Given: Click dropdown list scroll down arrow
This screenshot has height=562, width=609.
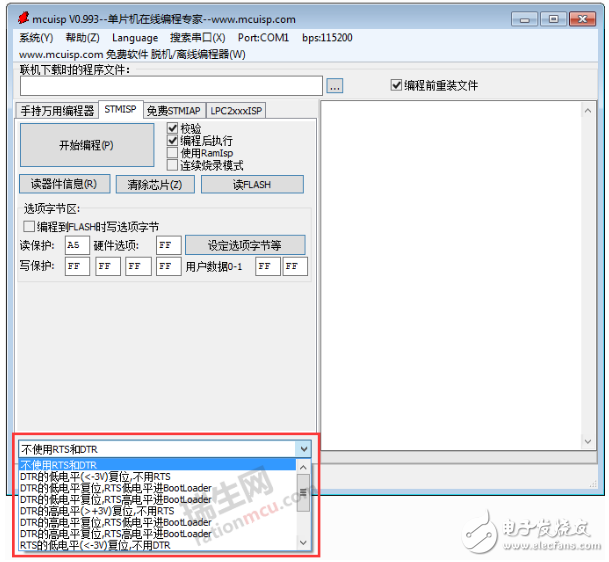Looking at the screenshot, I should coord(304,543).
